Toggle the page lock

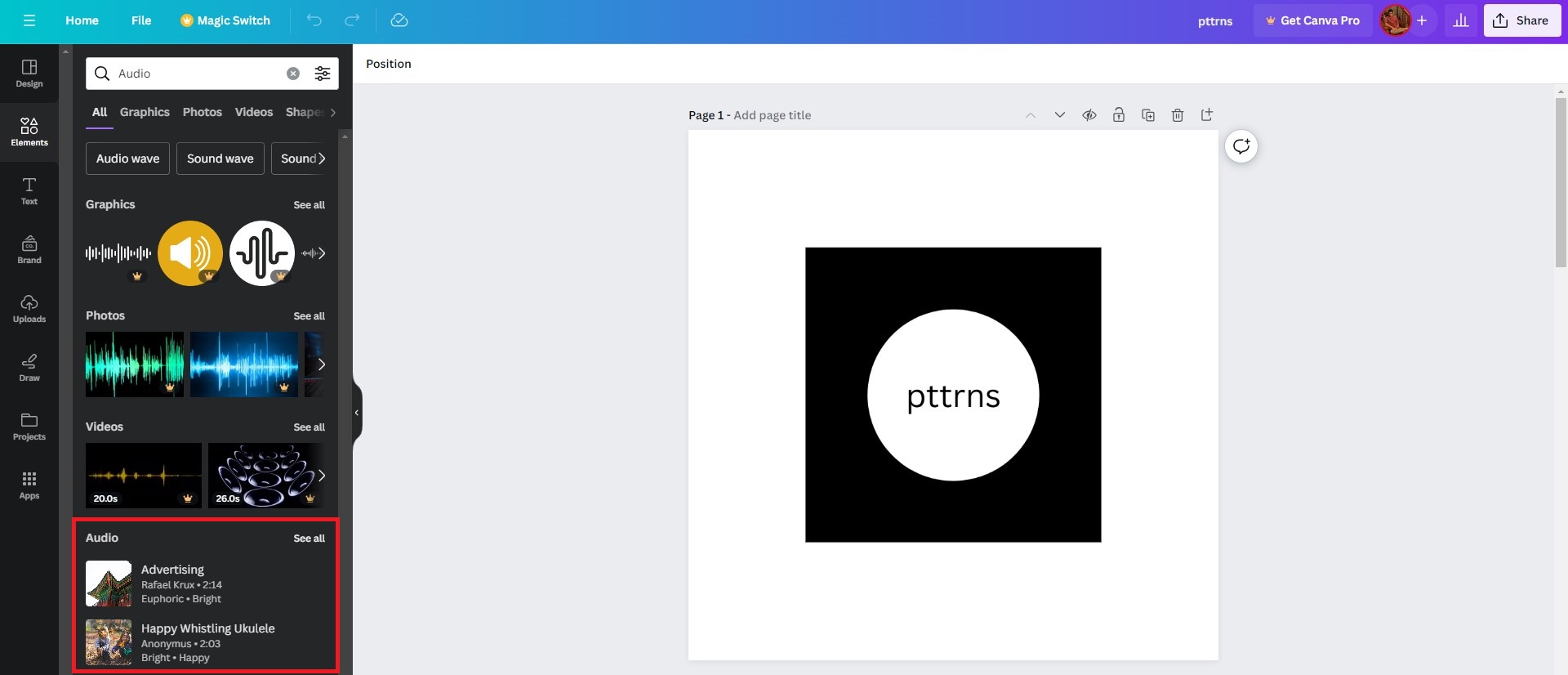pyautogui.click(x=1119, y=115)
